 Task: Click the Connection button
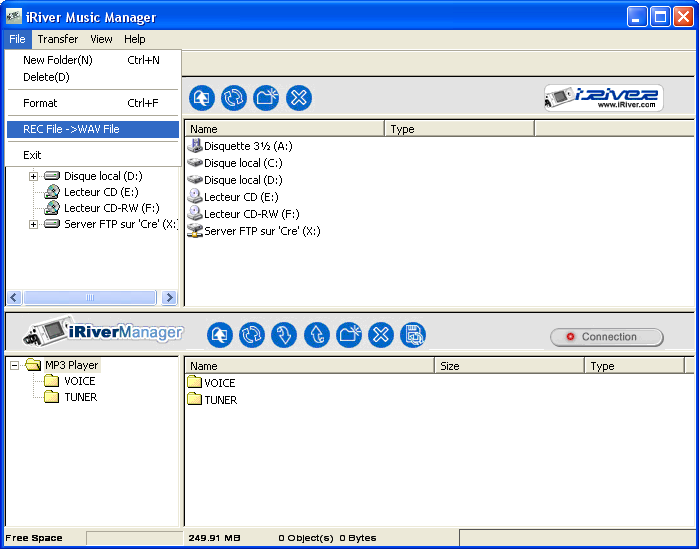point(607,337)
